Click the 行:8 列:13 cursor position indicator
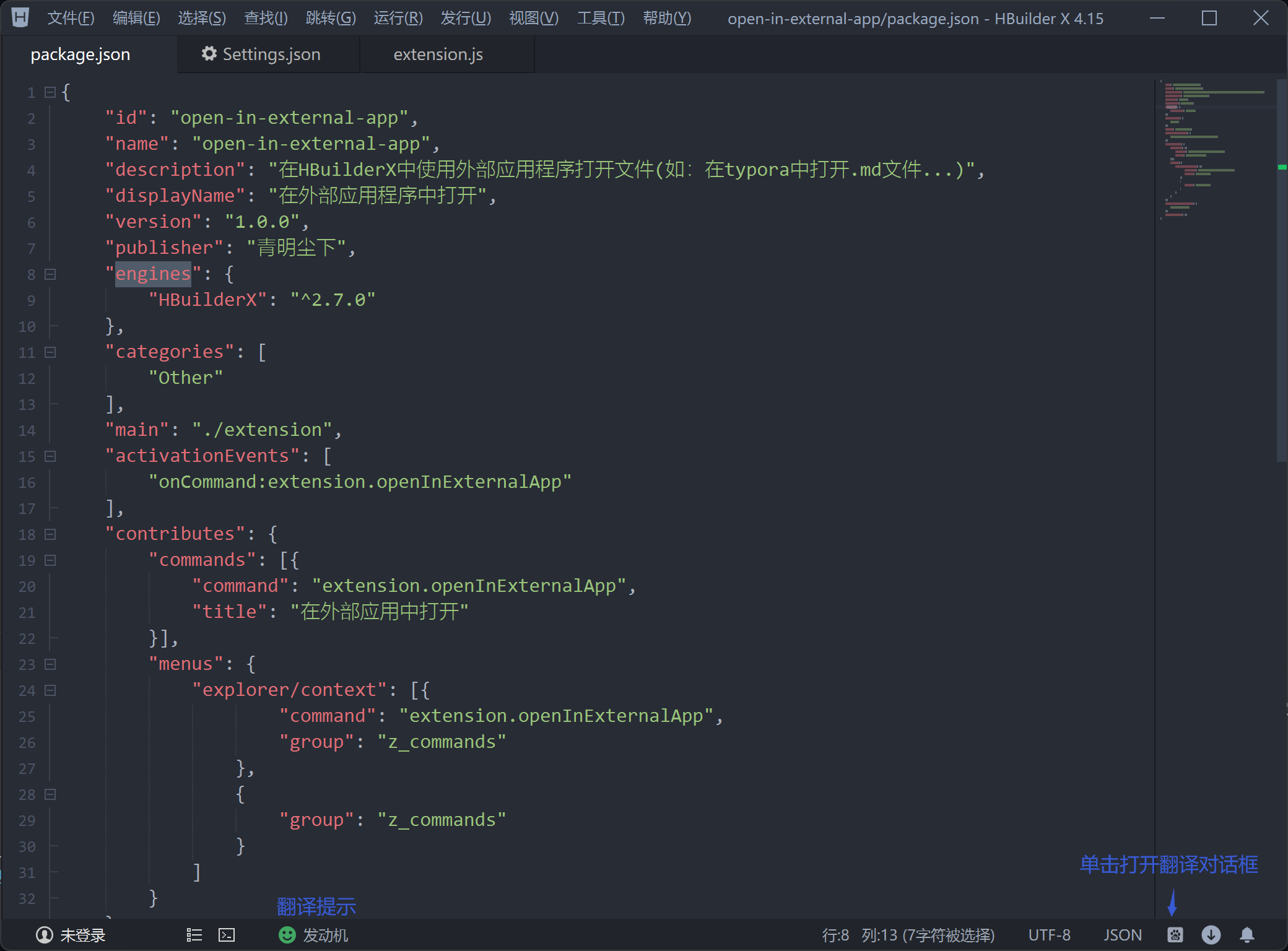Viewport: 1288px width, 951px height. (x=908, y=935)
